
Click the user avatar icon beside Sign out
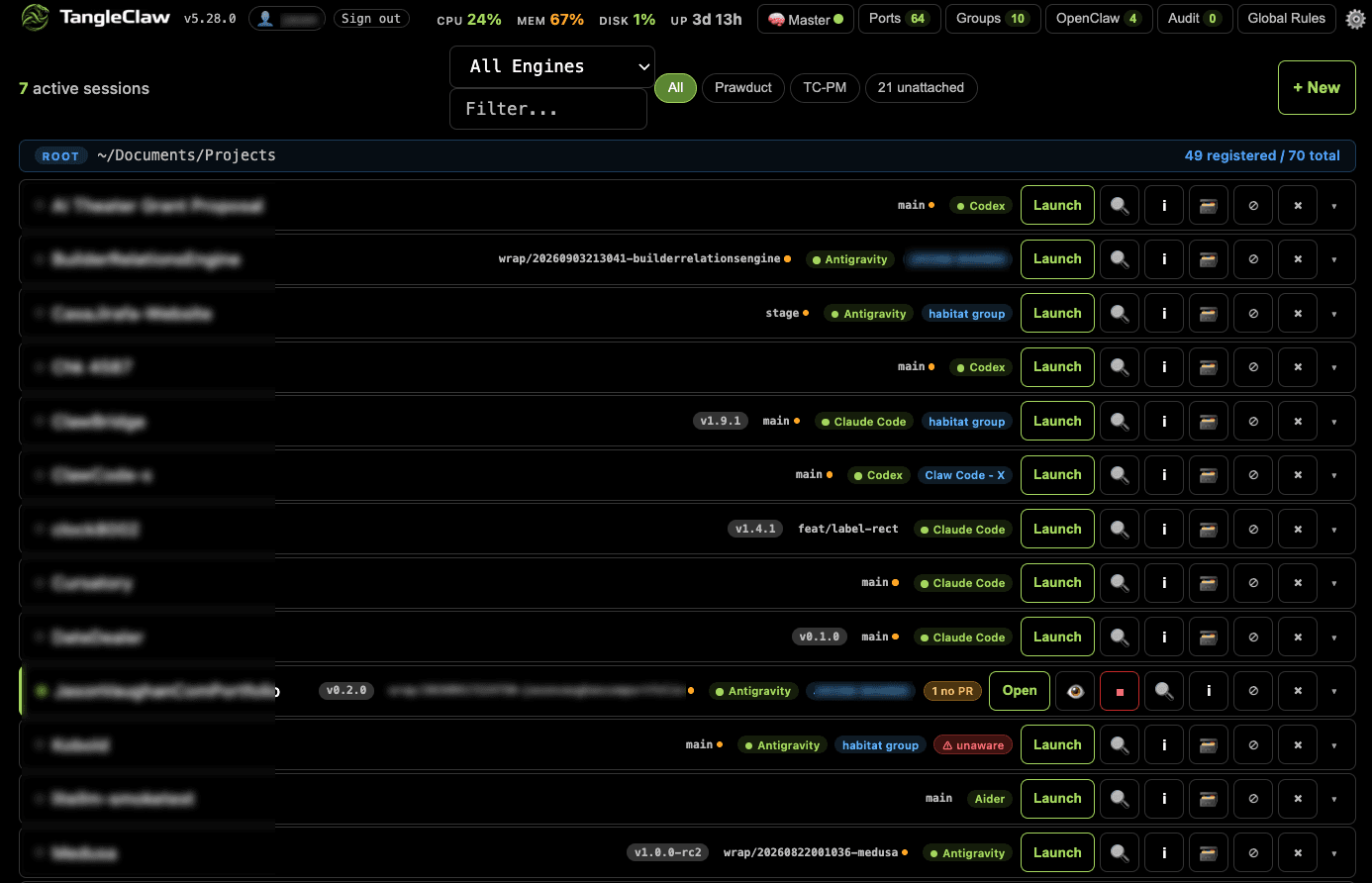(265, 19)
